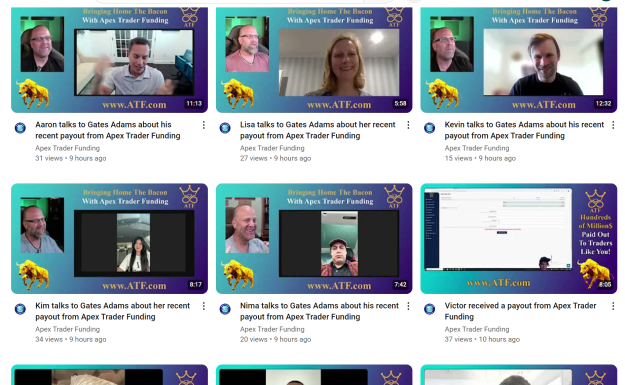Open the Kevin talks to Gates Adams video thumbnail
625x385 pixels.
click(x=519, y=60)
